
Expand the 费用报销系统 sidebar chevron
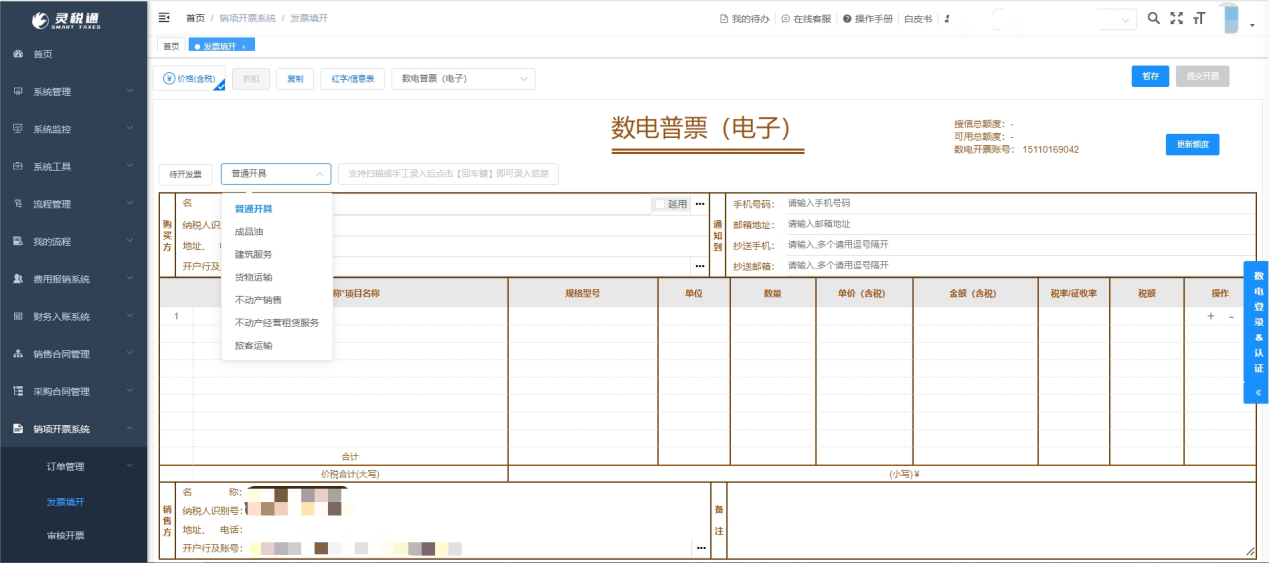tap(130, 279)
